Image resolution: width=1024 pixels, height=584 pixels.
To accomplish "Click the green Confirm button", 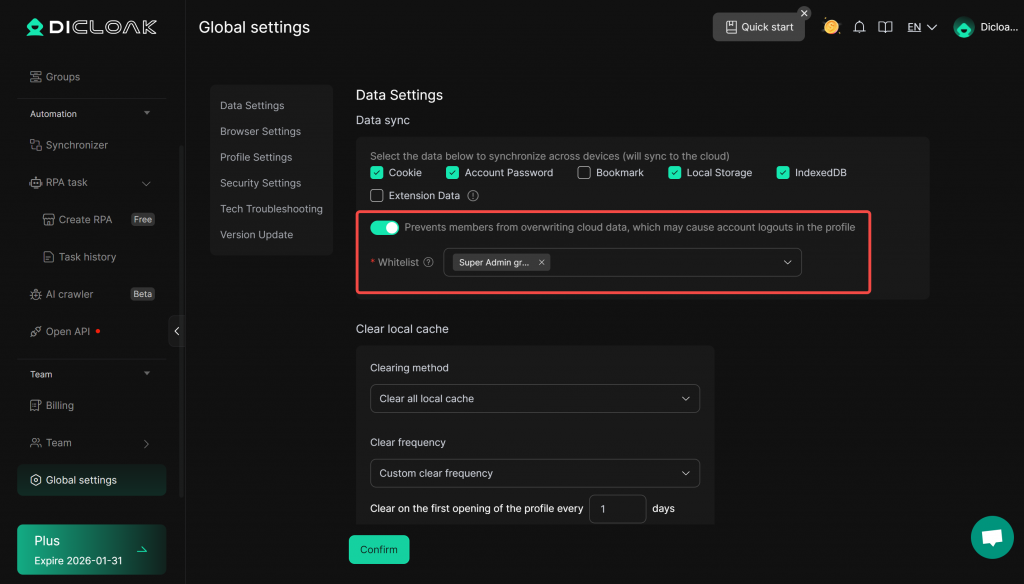I will pyautogui.click(x=378, y=549).
